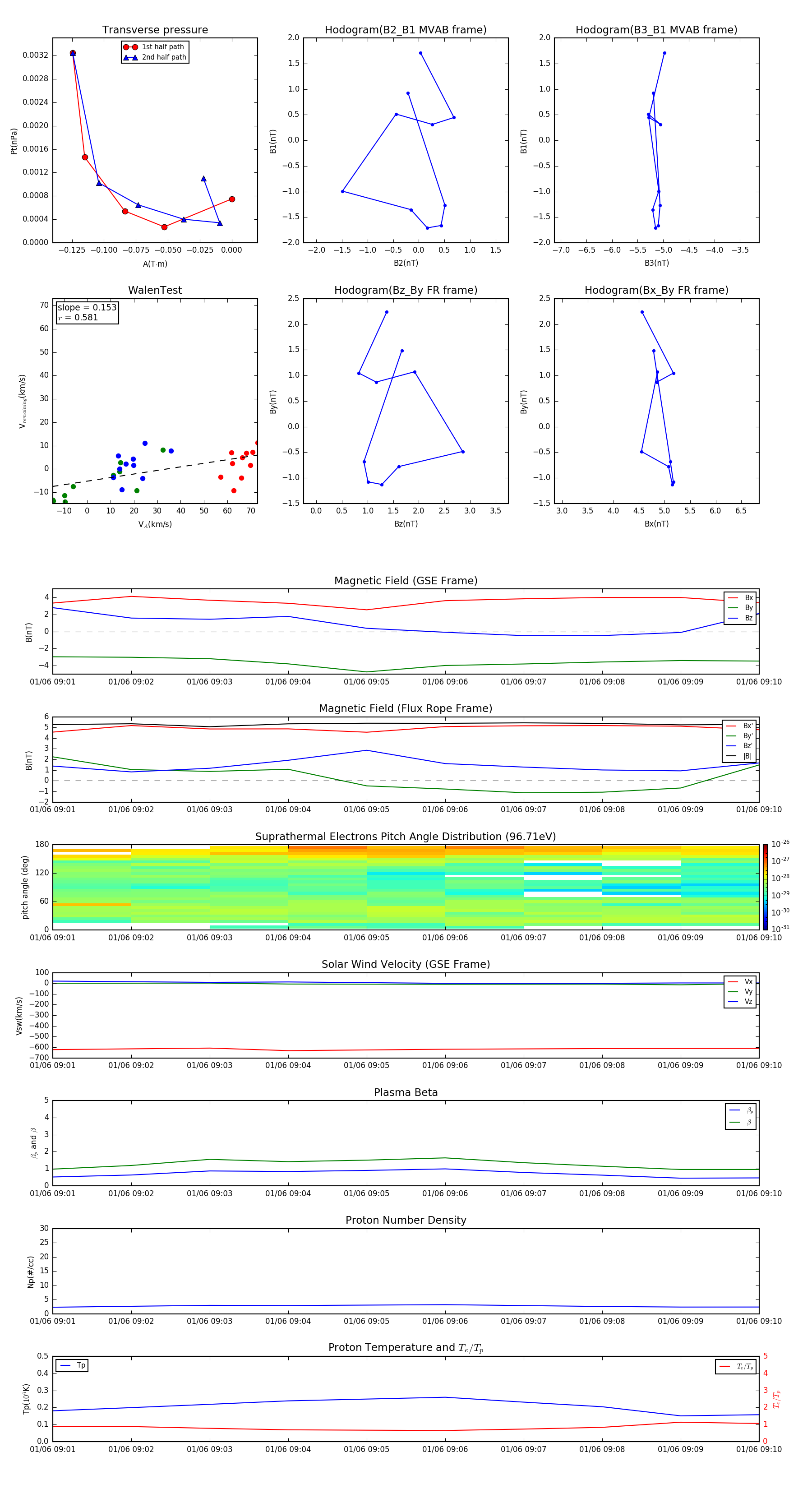
Task: Click the Tp legend entry
Action: 73,1365
